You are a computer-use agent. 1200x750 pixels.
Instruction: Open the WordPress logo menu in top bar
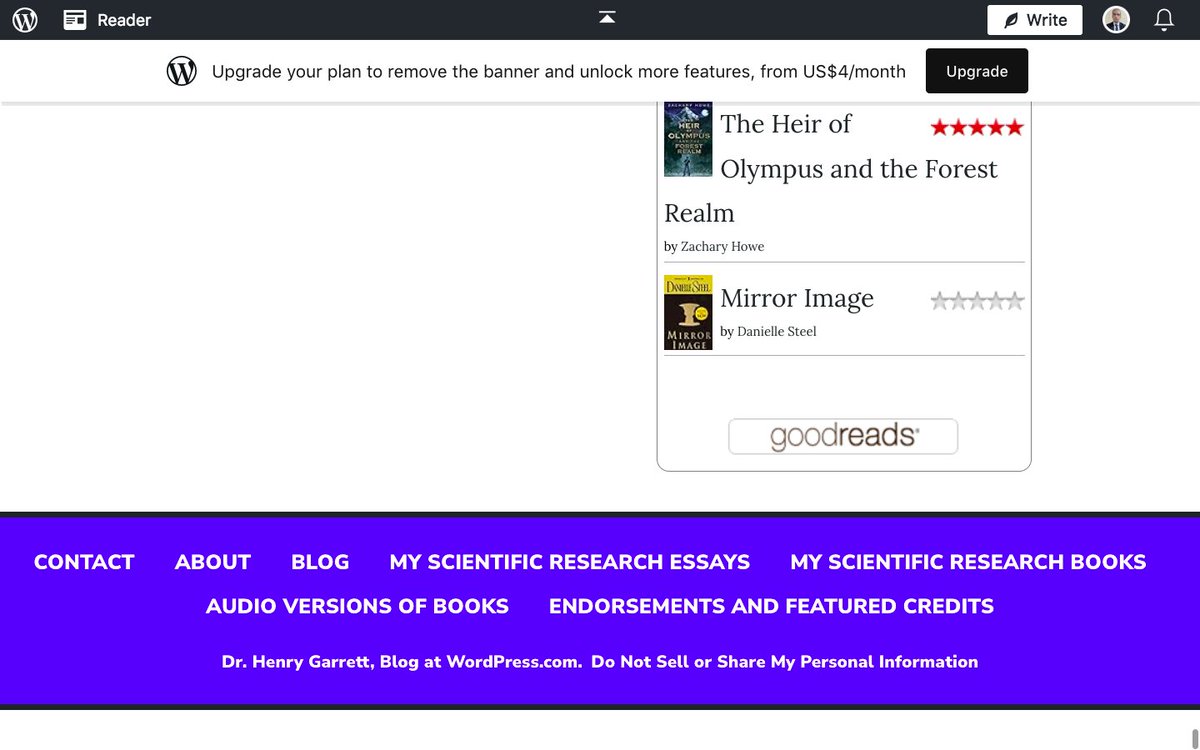(x=25, y=19)
